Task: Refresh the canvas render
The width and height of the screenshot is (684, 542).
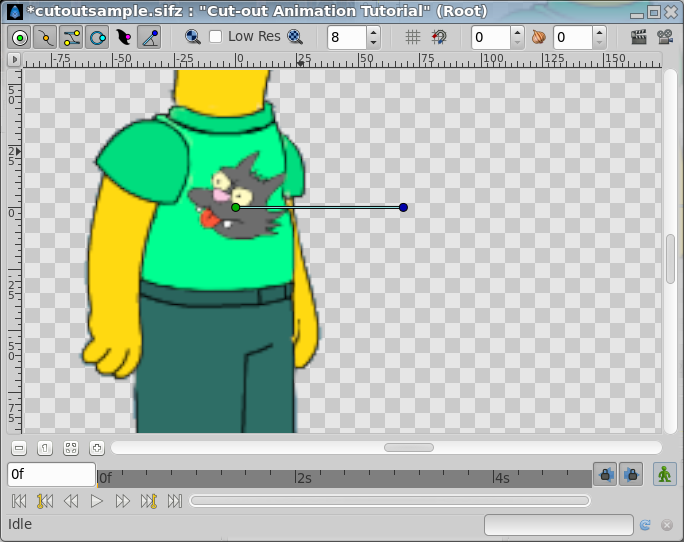Action: (x=645, y=525)
